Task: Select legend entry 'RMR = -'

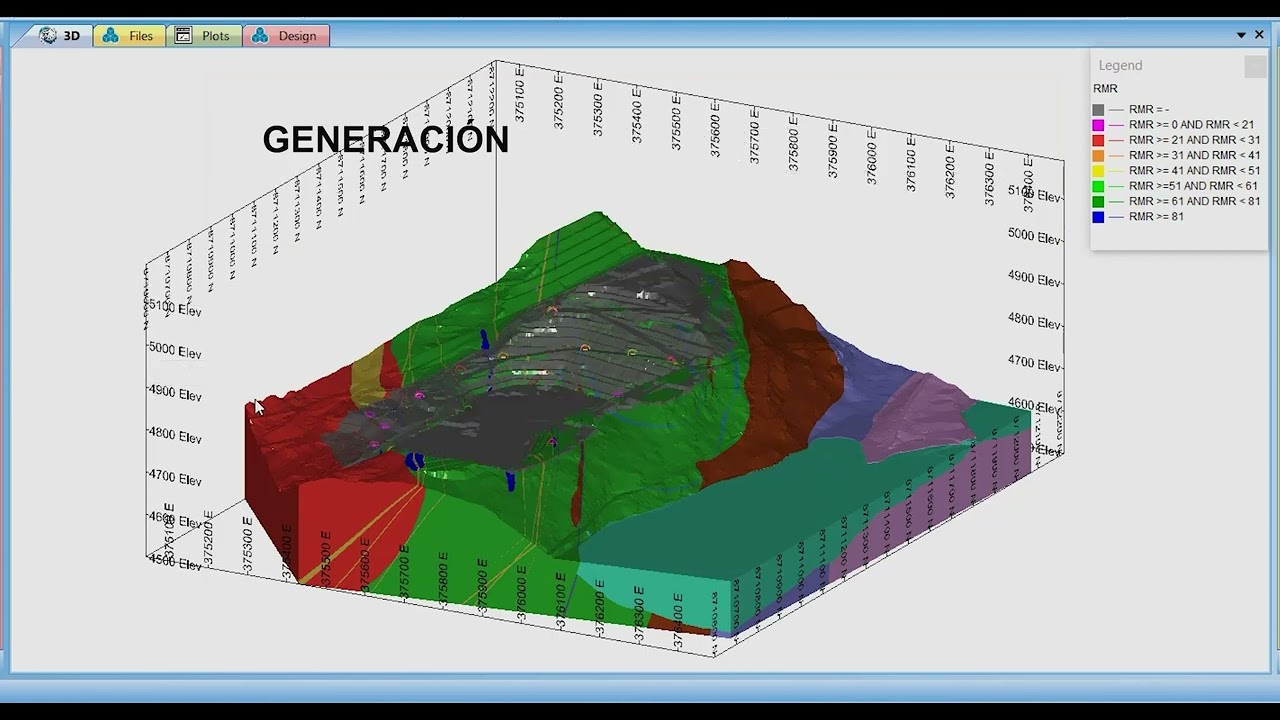Action: pos(1149,110)
